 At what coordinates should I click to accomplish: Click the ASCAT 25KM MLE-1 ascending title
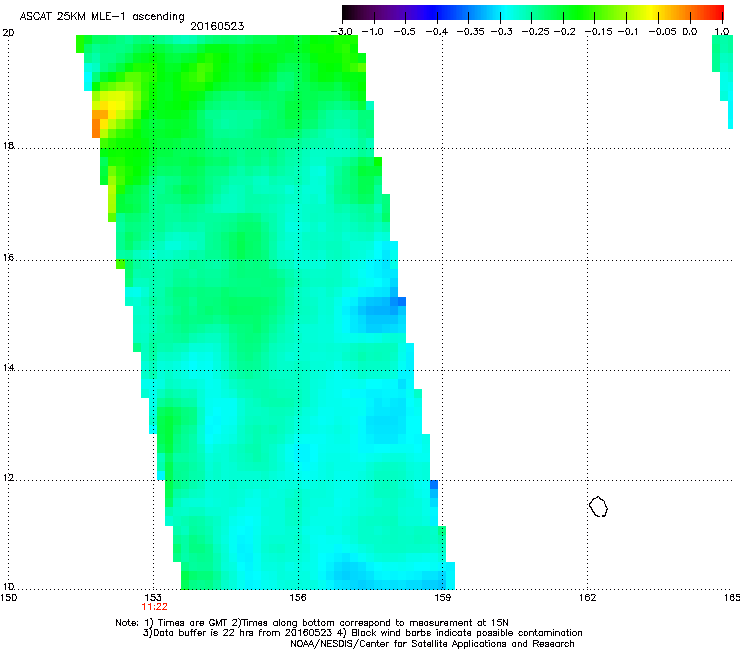point(102,16)
